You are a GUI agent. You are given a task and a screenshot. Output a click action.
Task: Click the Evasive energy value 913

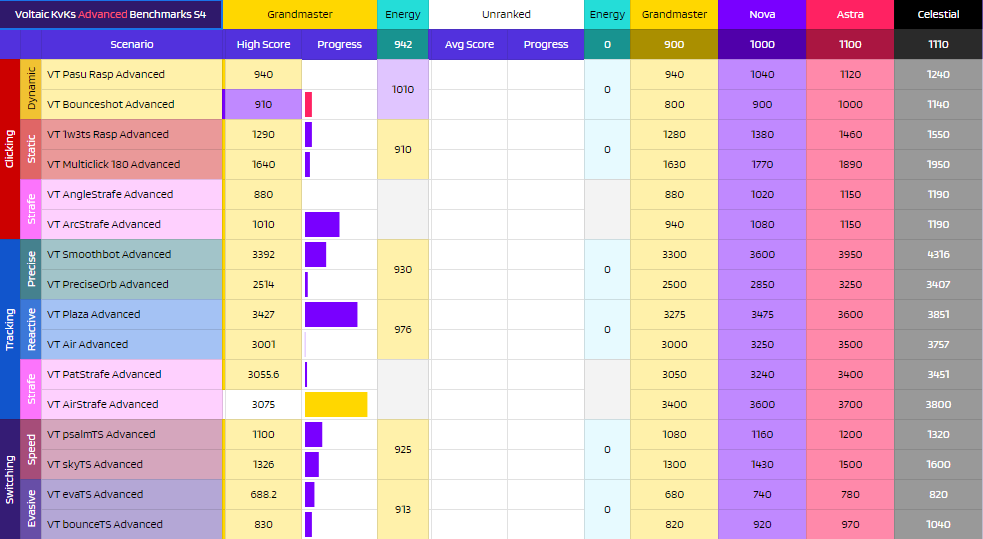[403, 510]
